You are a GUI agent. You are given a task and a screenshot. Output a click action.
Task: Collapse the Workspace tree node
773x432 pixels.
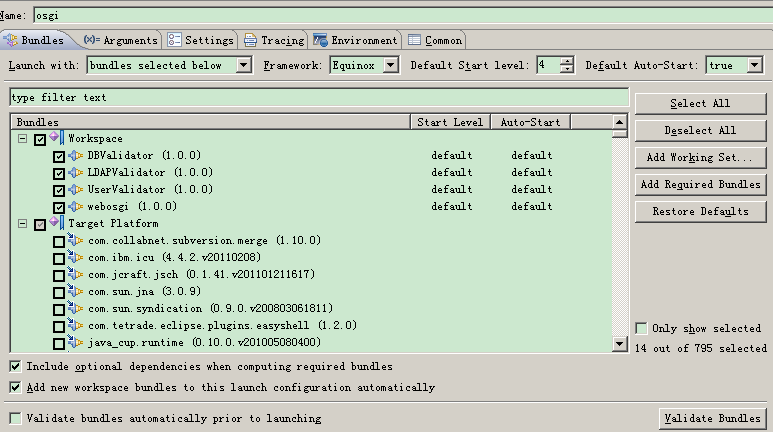(x=22, y=139)
